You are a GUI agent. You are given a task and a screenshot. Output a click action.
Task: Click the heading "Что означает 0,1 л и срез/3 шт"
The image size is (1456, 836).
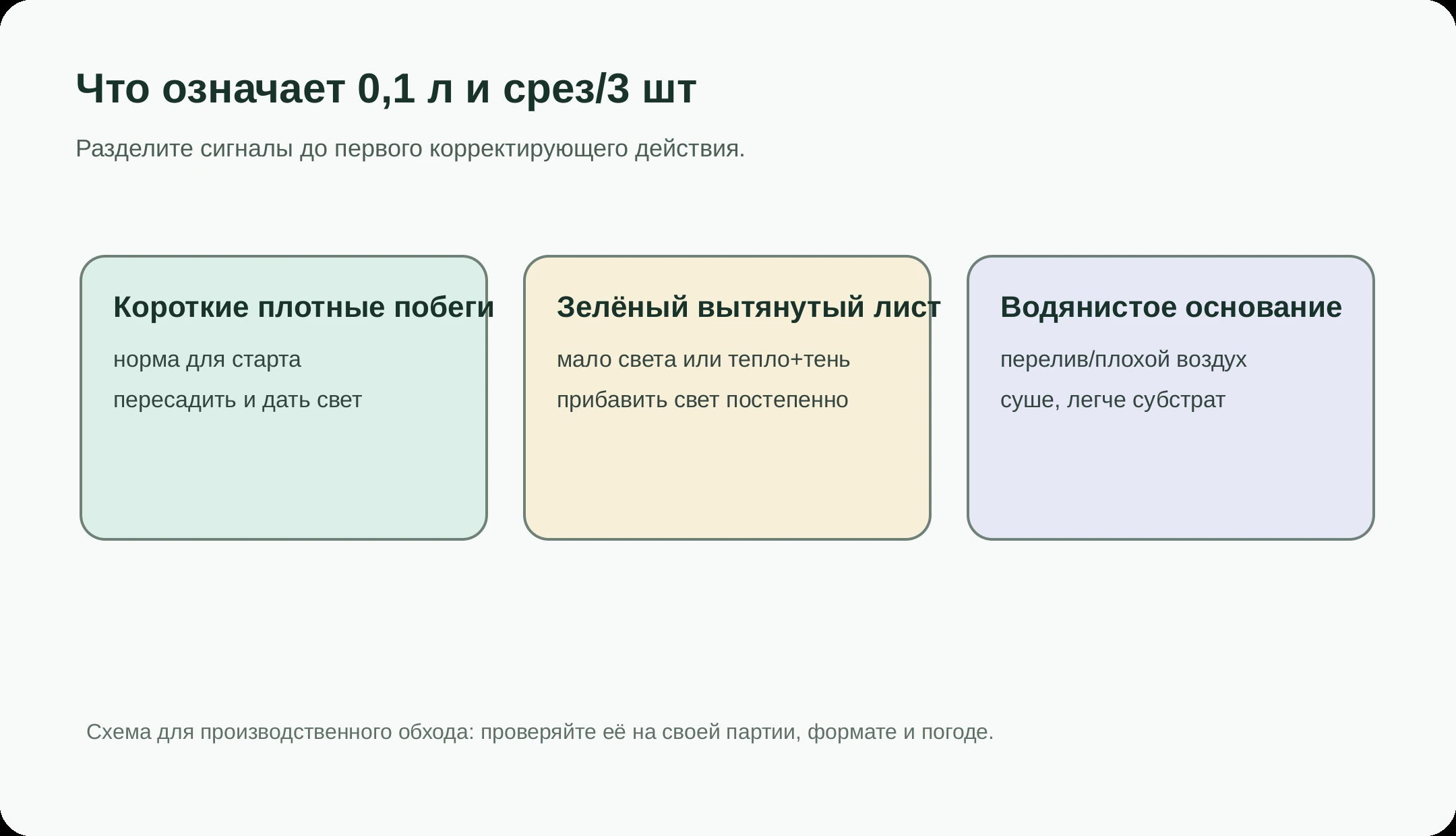(x=386, y=88)
